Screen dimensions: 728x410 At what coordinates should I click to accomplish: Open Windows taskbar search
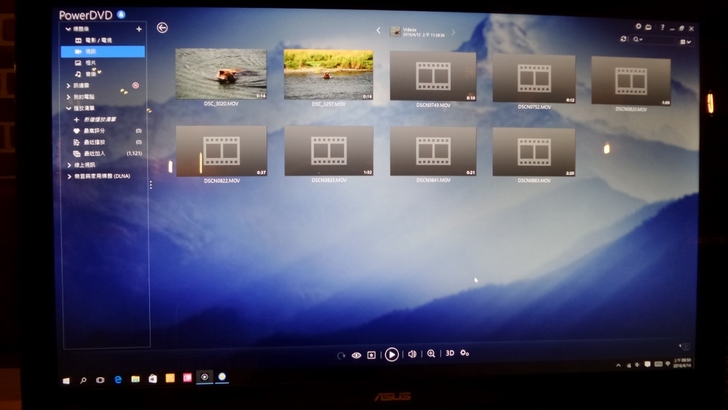click(83, 380)
